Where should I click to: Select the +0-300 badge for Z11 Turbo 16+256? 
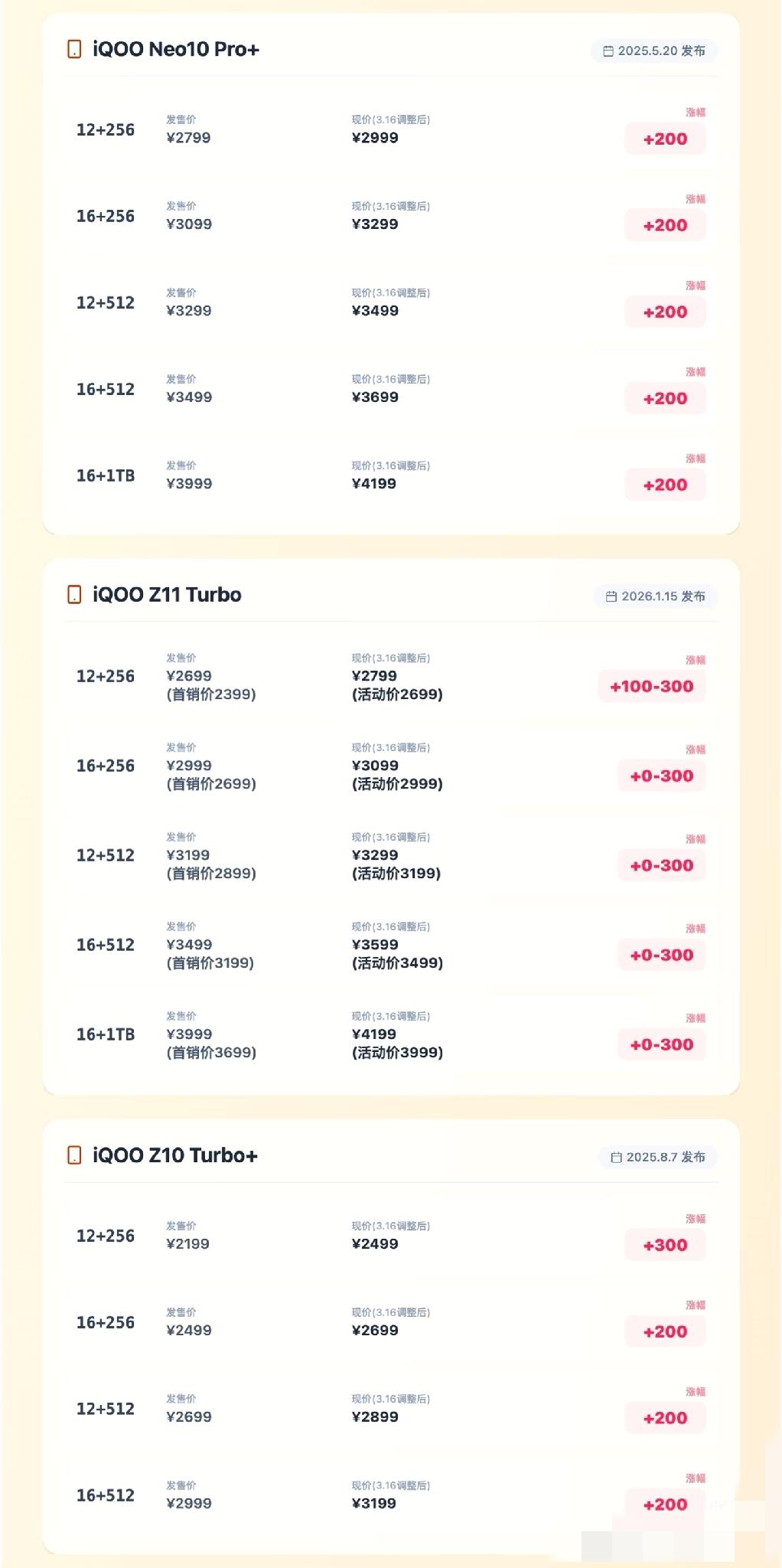click(x=662, y=776)
